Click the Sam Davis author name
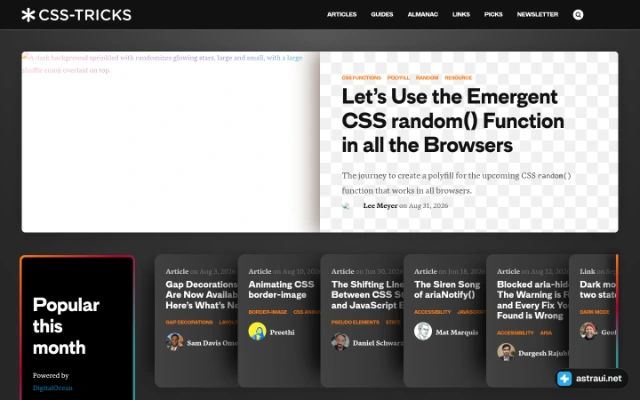Screen dimensions: 640x400 point(212,343)
